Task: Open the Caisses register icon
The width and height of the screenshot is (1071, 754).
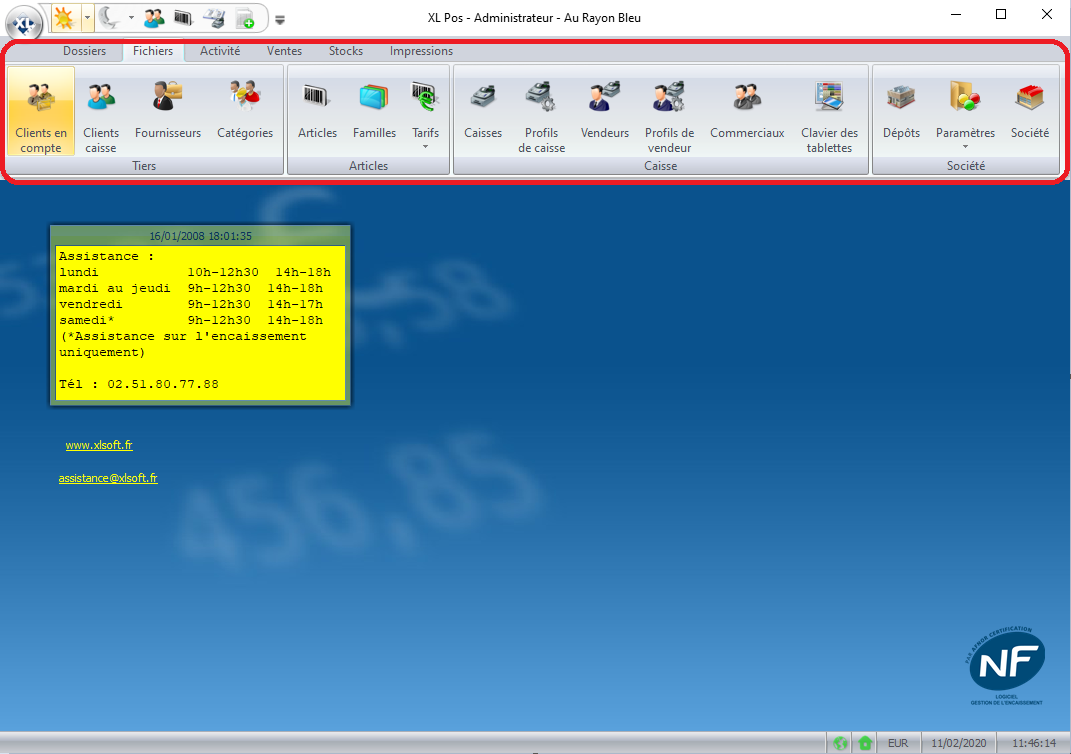Action: pyautogui.click(x=483, y=98)
